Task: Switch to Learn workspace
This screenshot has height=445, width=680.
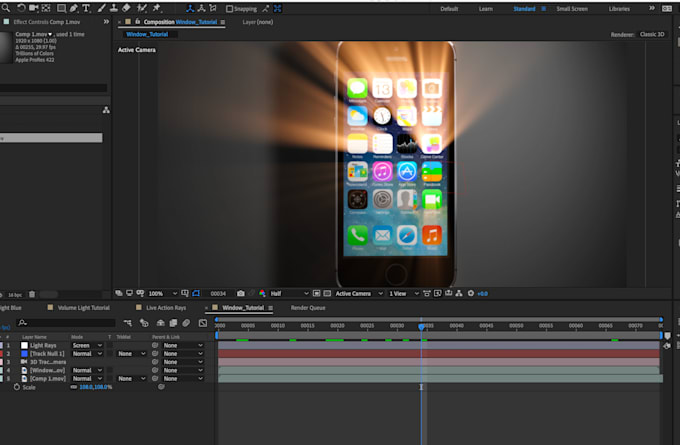Action: click(486, 9)
